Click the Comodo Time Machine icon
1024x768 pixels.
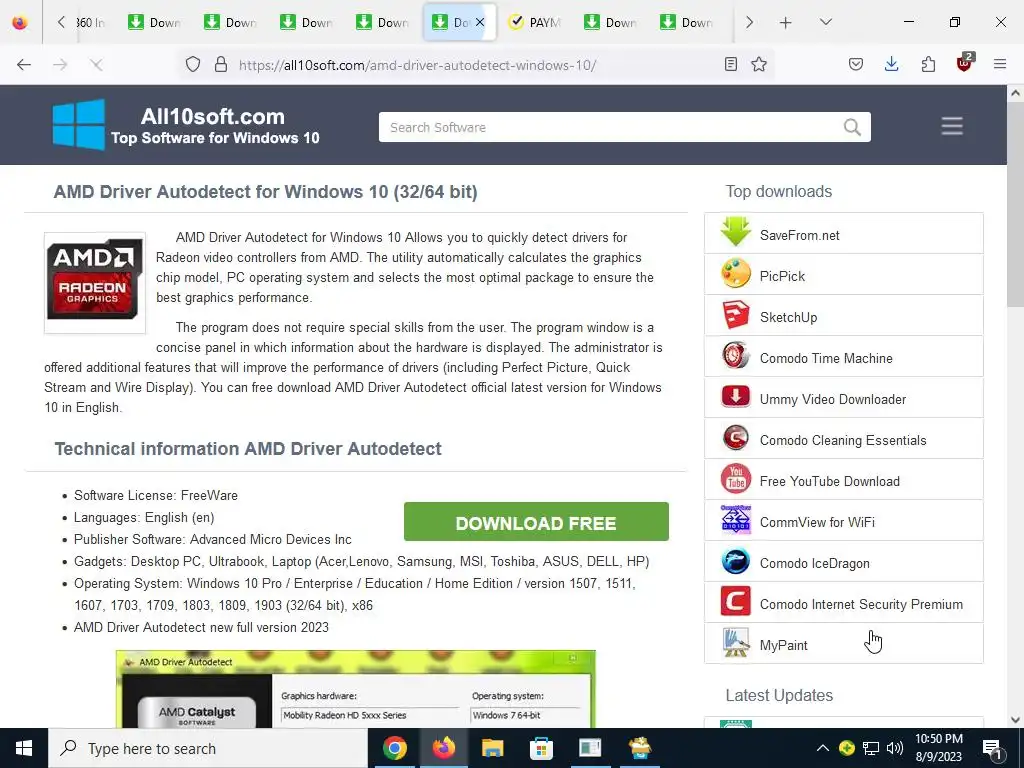tap(735, 357)
